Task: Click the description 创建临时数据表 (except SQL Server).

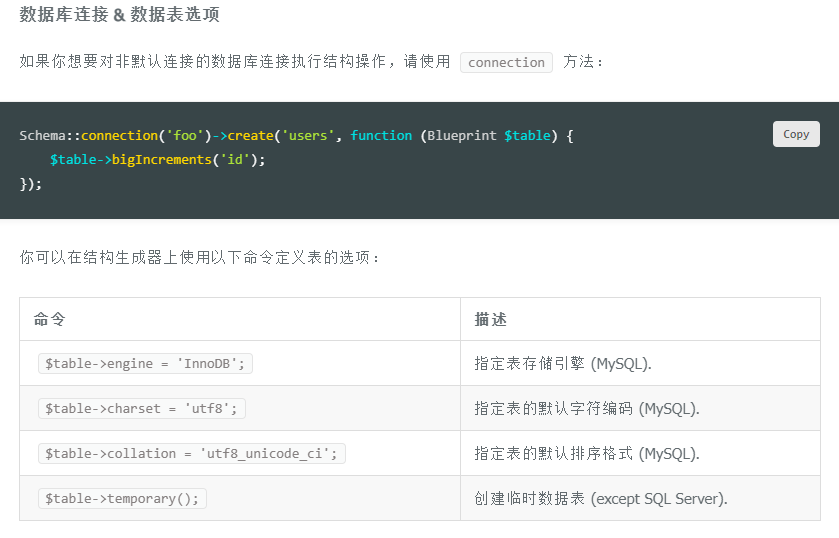Action: tap(601, 498)
